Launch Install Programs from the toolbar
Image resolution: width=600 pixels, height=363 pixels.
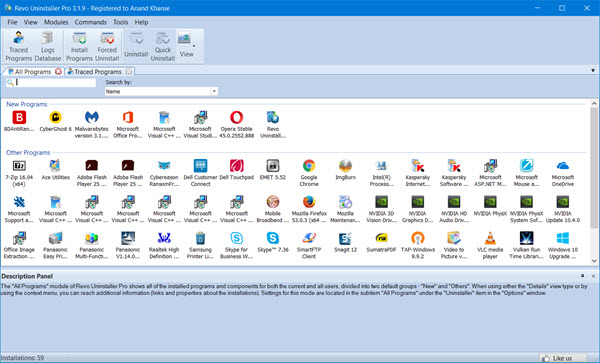click(x=79, y=46)
